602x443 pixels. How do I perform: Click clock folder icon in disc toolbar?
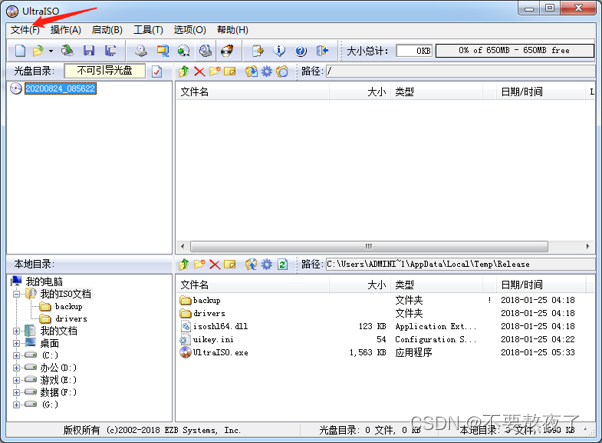282,71
